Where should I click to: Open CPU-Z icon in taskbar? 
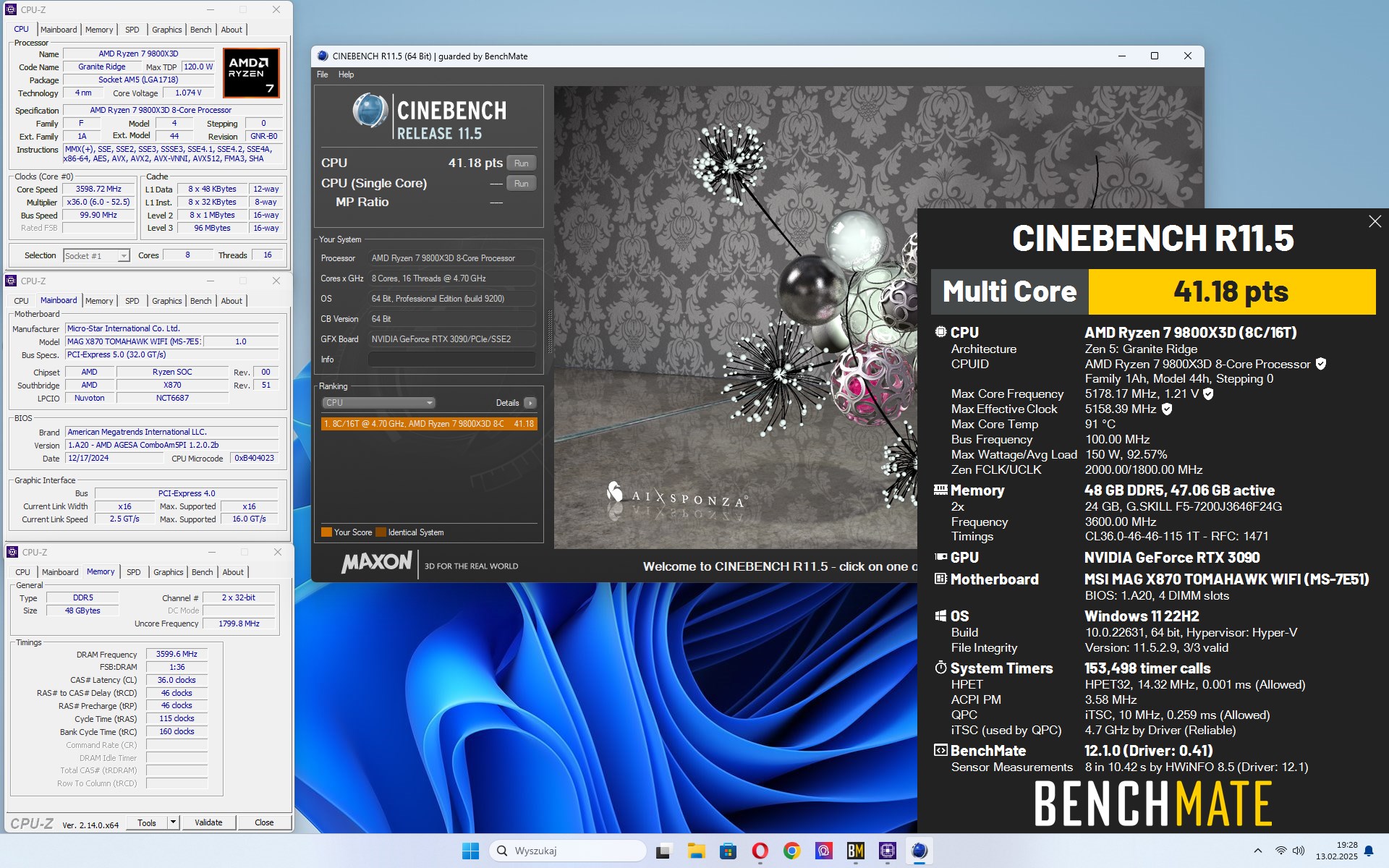887,851
